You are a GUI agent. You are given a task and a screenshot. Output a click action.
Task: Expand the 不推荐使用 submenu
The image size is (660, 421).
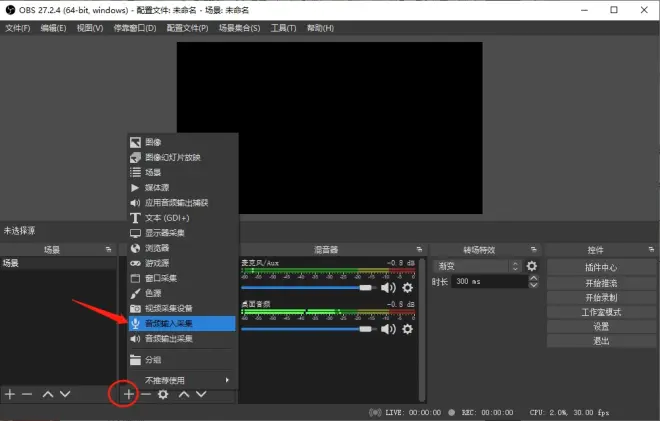[182, 381]
